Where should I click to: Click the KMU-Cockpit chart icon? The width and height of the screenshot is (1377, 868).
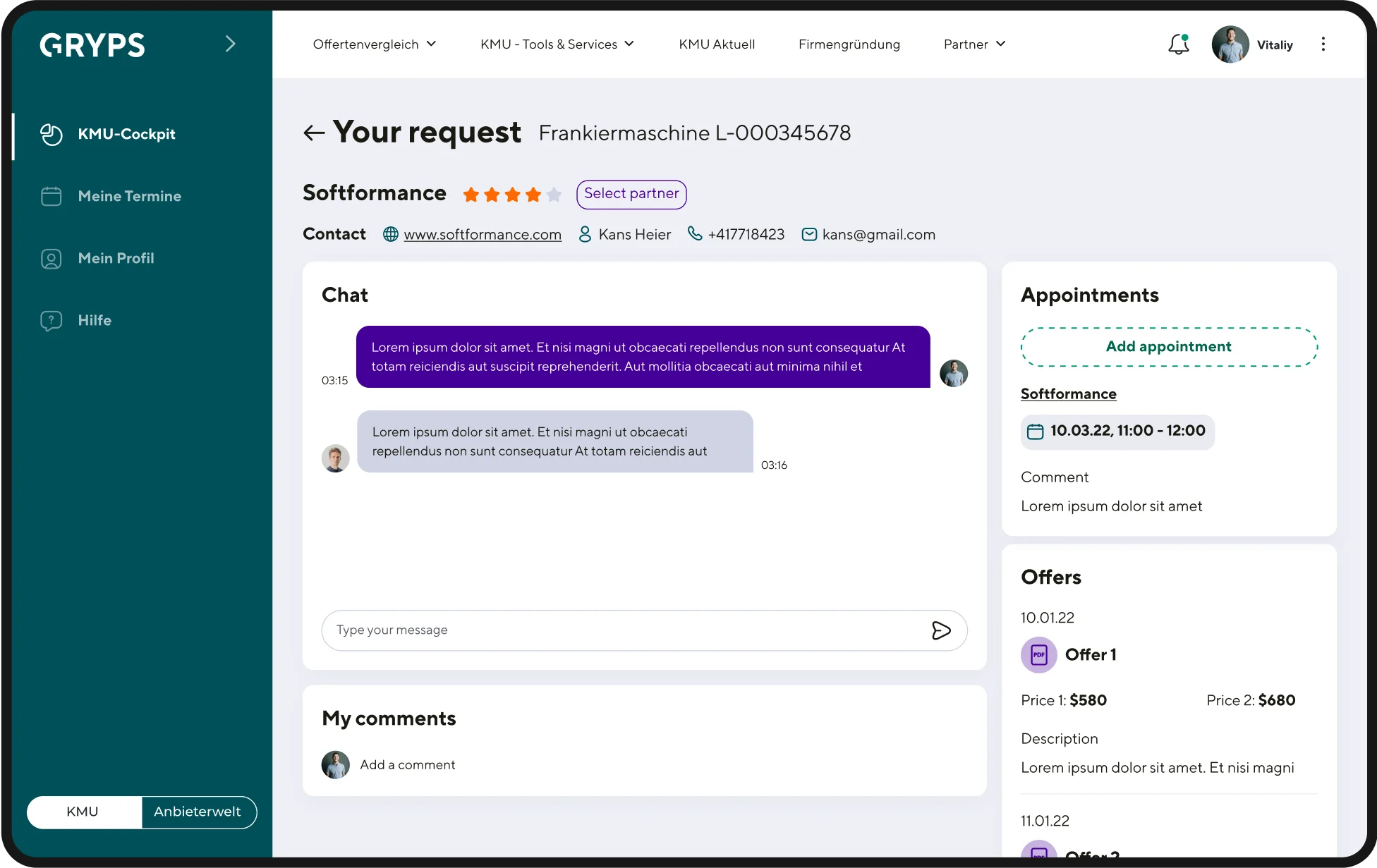[51, 134]
